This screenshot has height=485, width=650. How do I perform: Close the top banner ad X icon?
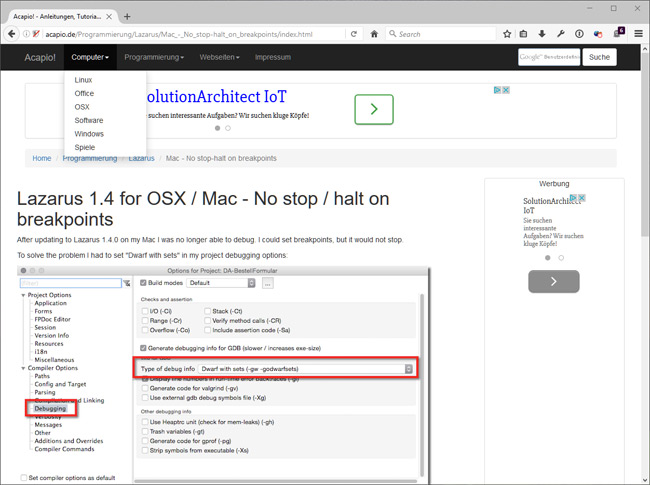506,90
